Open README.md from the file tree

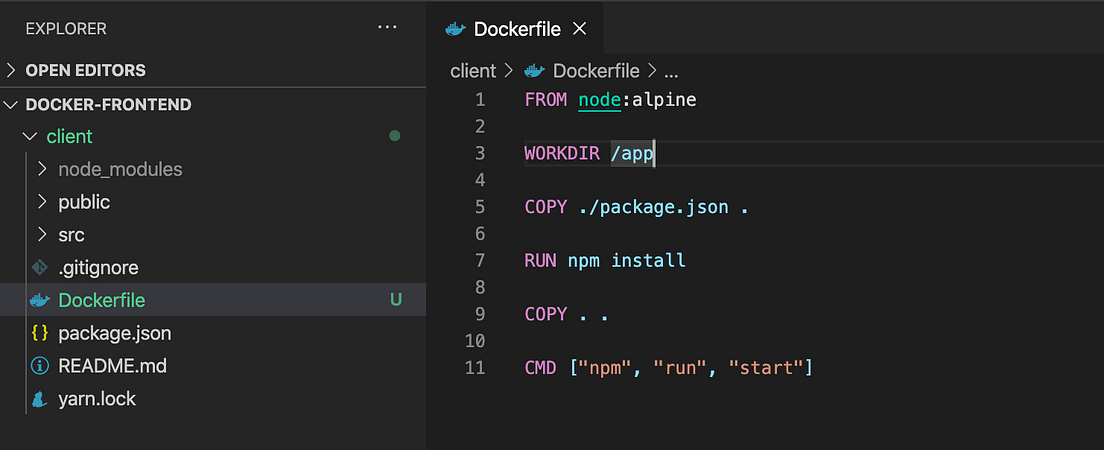tap(113, 366)
